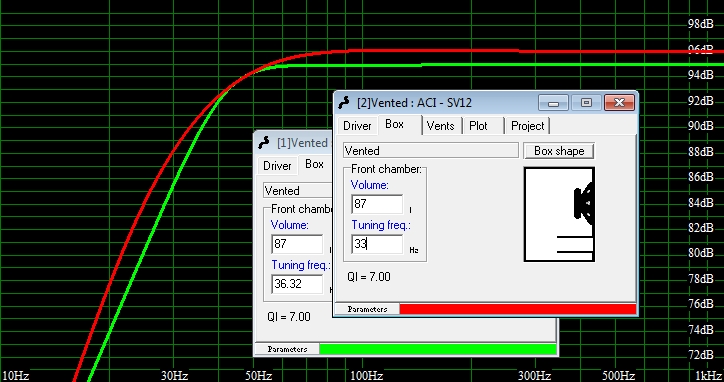
Task: Click the green plot color bar
Action: [438, 349]
